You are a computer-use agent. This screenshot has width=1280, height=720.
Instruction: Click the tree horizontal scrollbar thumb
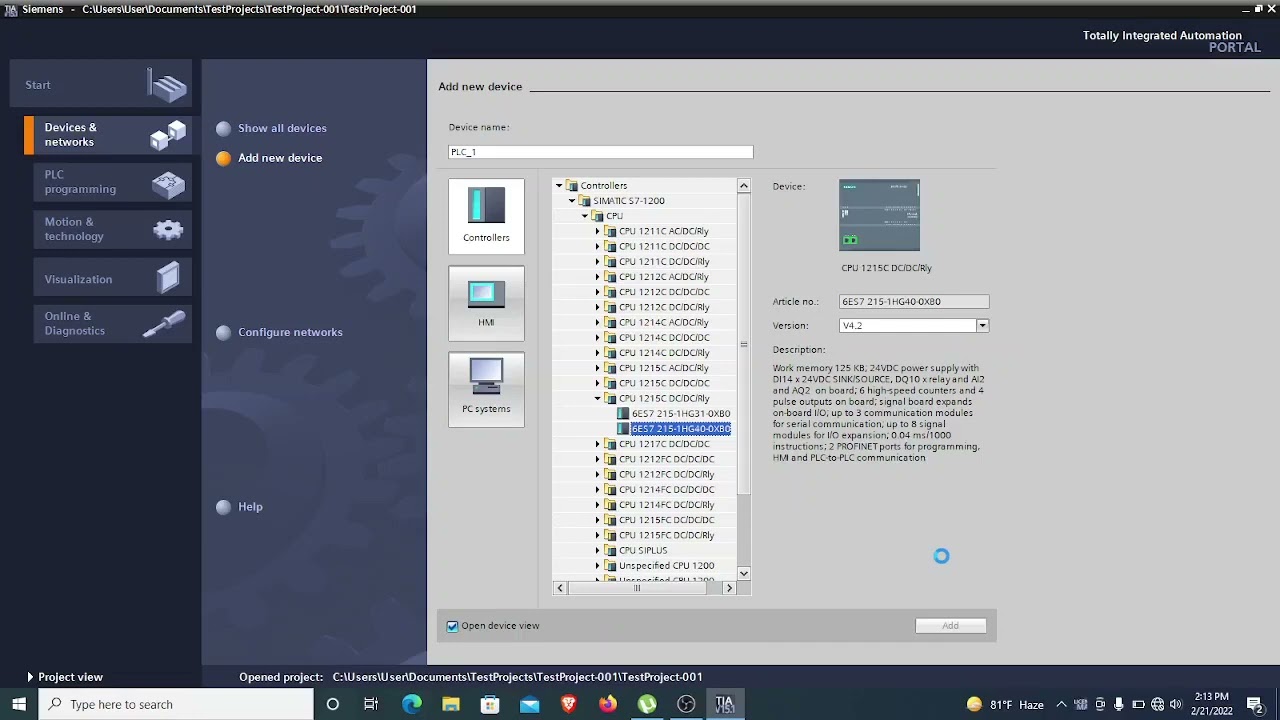tap(636, 588)
